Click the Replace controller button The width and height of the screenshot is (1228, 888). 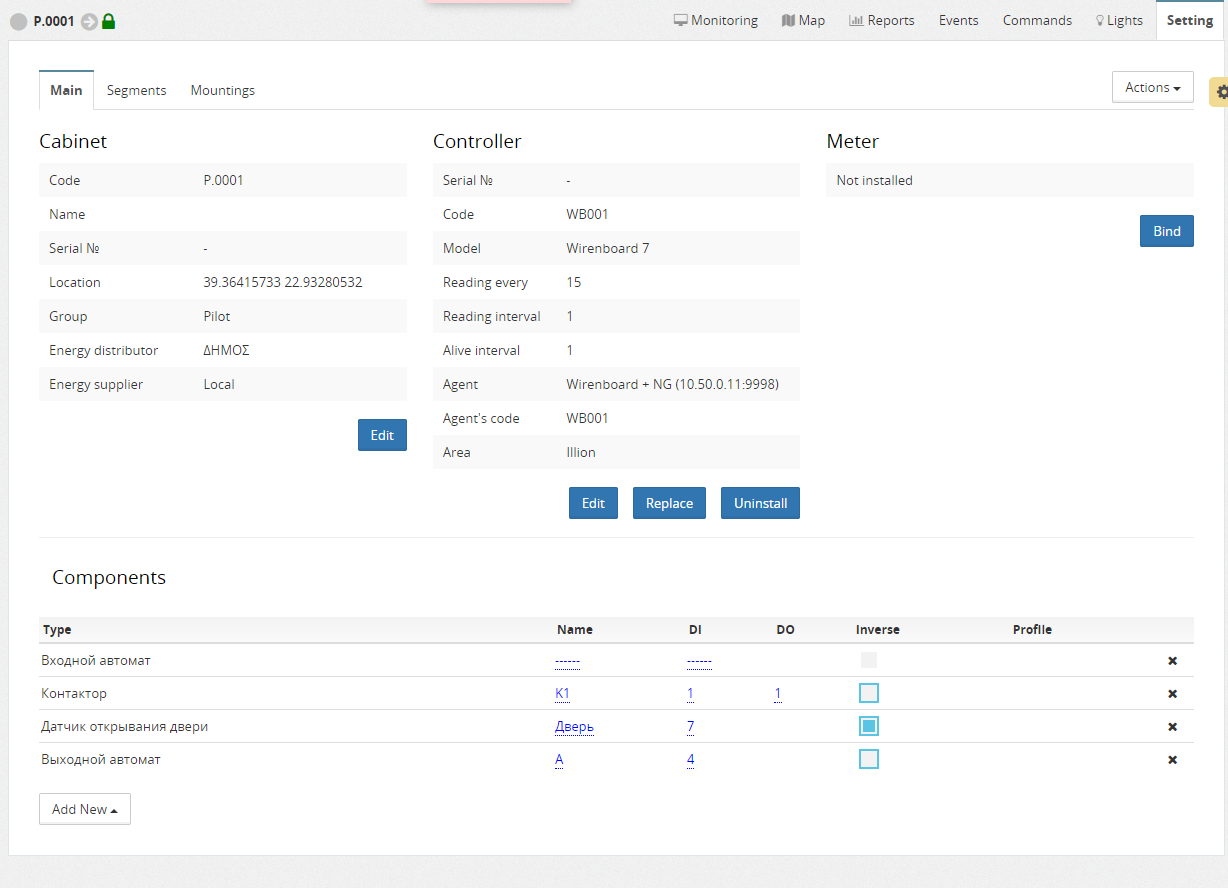click(x=669, y=503)
